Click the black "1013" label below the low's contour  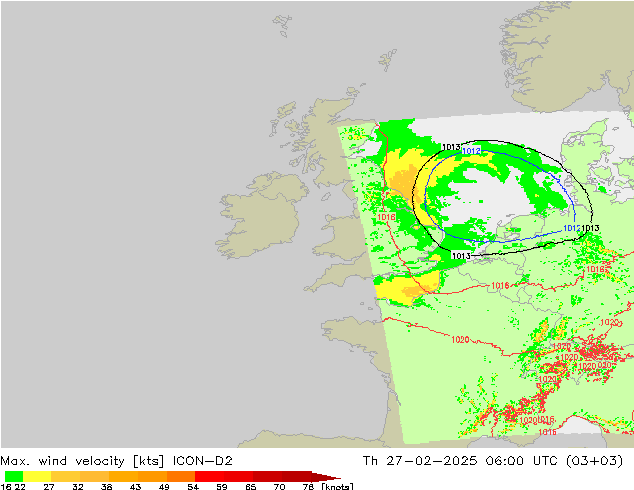(x=461, y=256)
